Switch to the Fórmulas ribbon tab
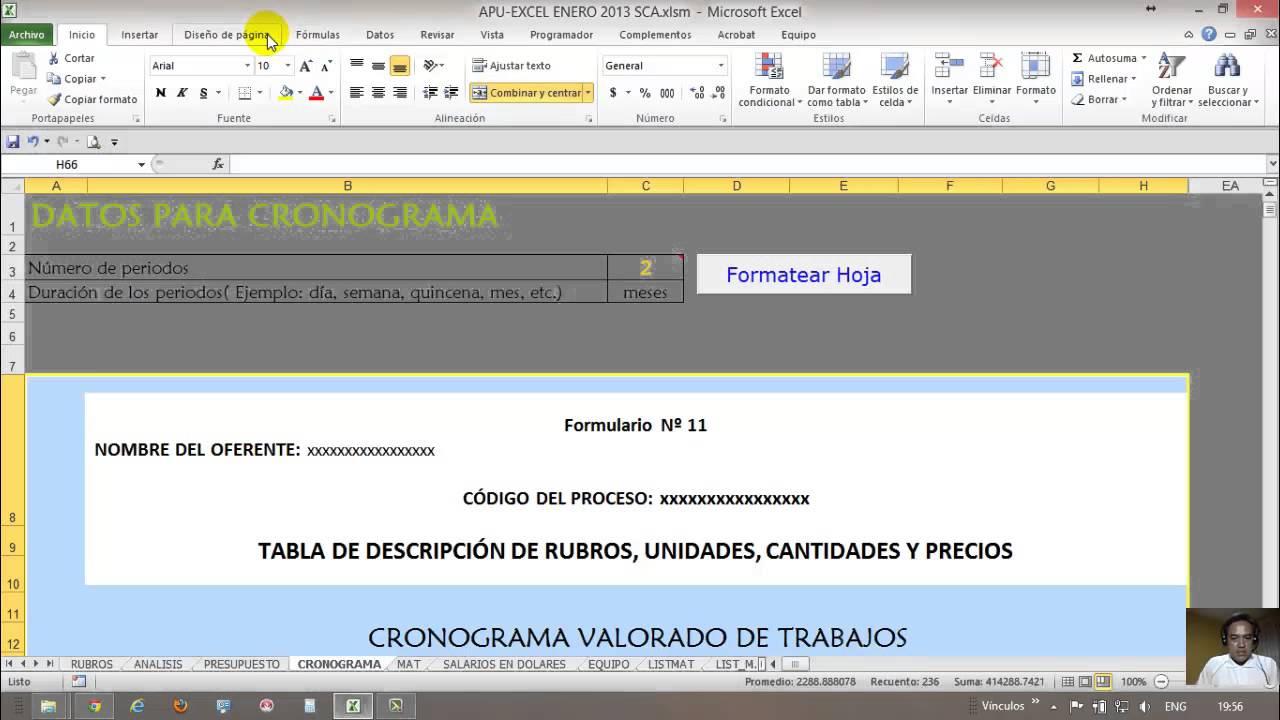This screenshot has width=1280, height=720. [317, 34]
